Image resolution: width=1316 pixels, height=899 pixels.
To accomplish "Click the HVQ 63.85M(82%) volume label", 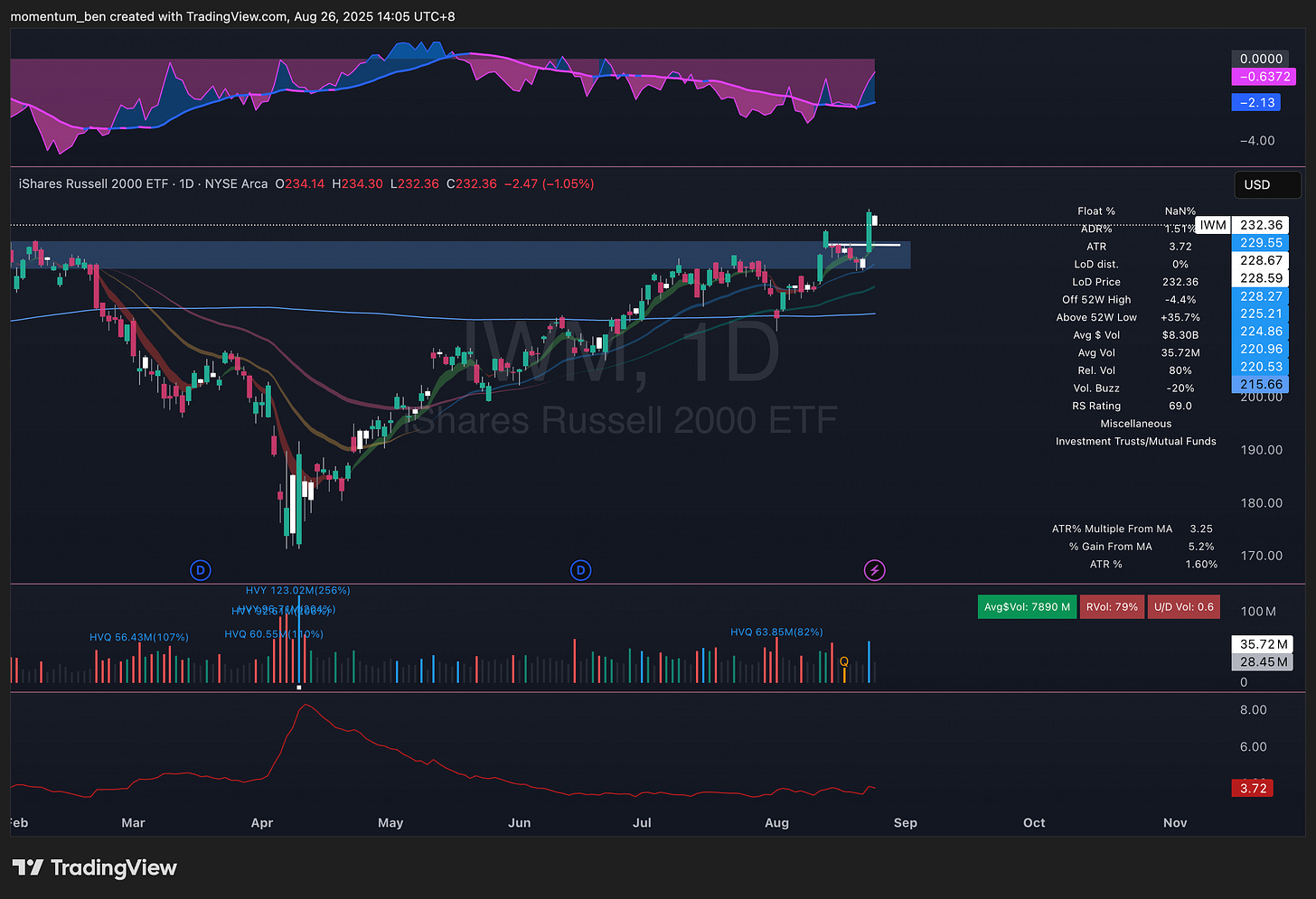I will [x=776, y=632].
